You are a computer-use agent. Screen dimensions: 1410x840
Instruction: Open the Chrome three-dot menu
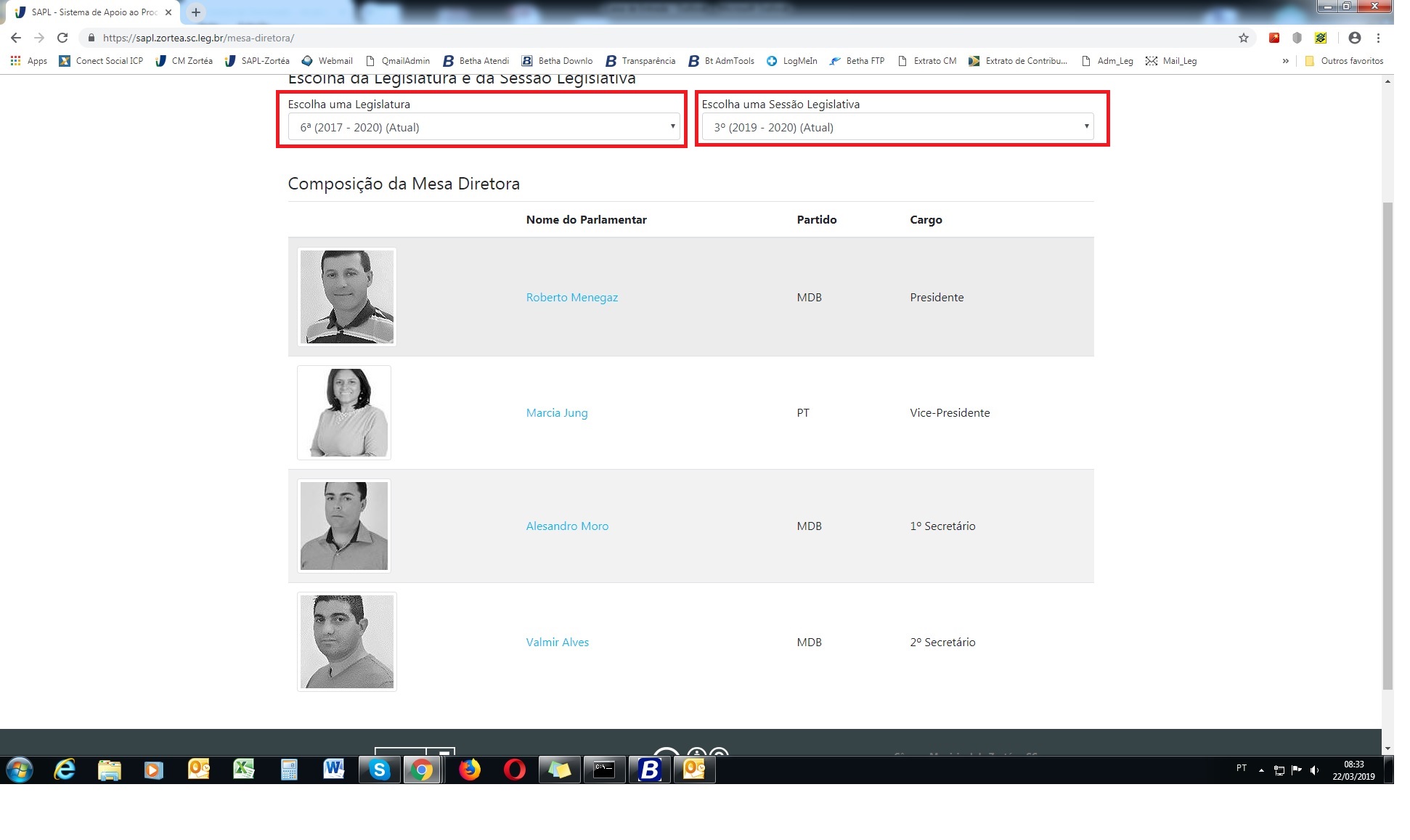pyautogui.click(x=1378, y=38)
